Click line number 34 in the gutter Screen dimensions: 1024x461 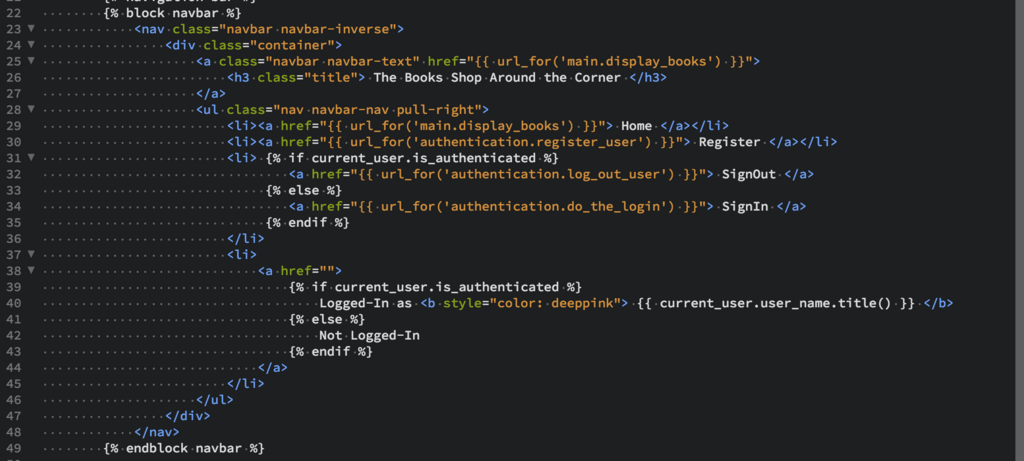[13, 206]
